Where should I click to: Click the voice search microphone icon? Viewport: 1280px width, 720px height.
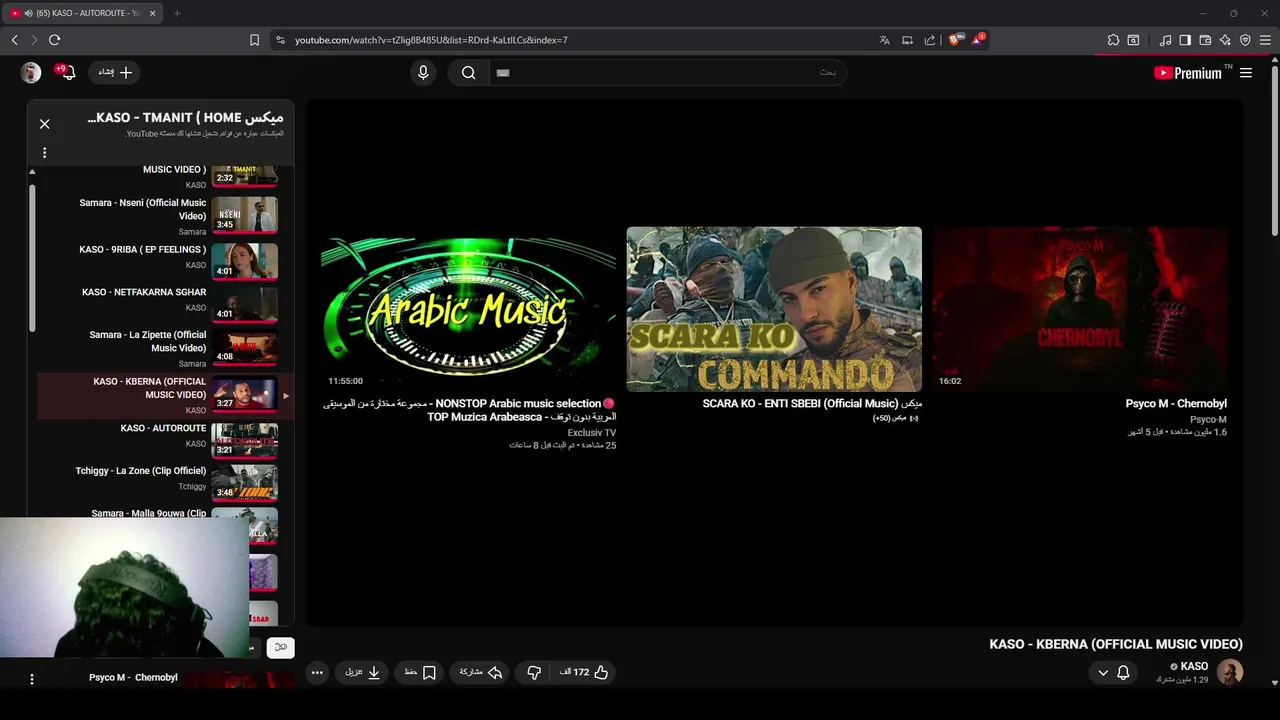(x=423, y=72)
